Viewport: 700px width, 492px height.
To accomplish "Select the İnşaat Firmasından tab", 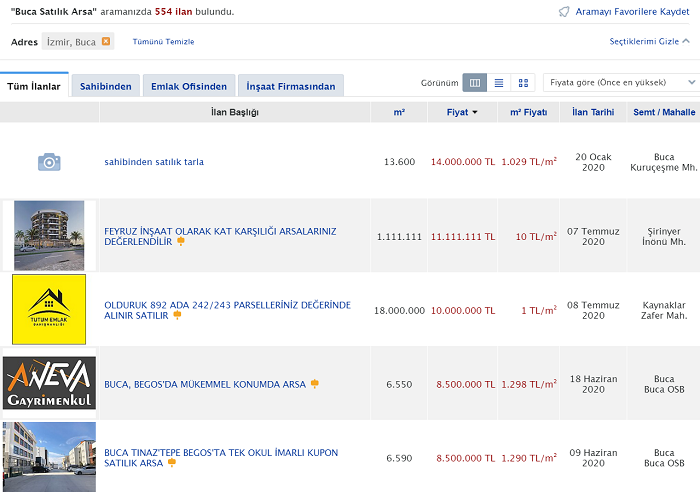I will 292,86.
